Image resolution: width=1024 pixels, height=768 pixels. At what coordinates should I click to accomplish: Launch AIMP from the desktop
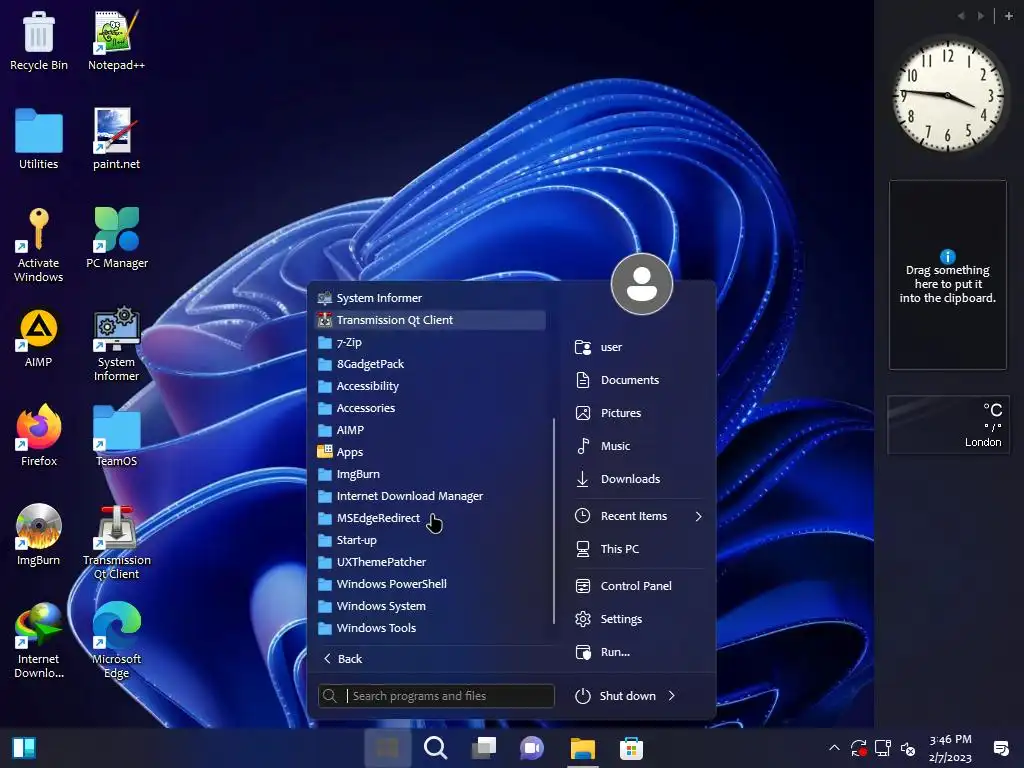pos(39,338)
